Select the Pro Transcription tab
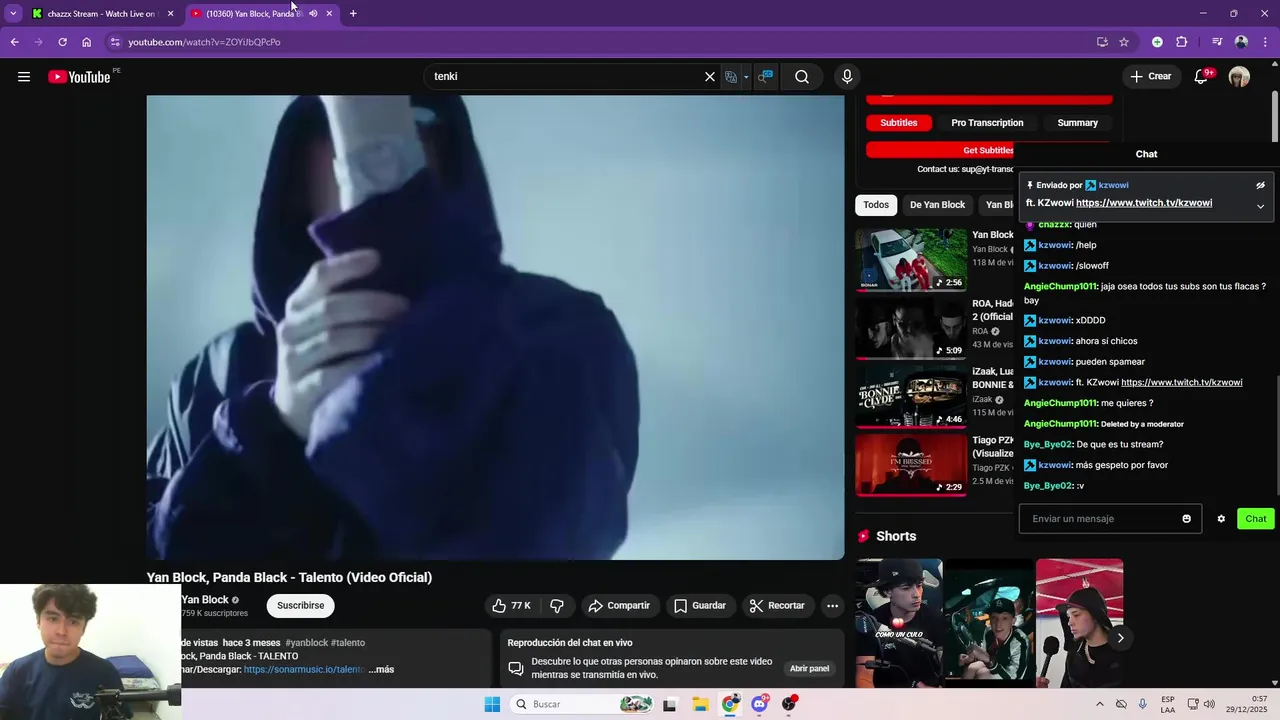This screenshot has width=1280, height=720. pyautogui.click(x=987, y=123)
